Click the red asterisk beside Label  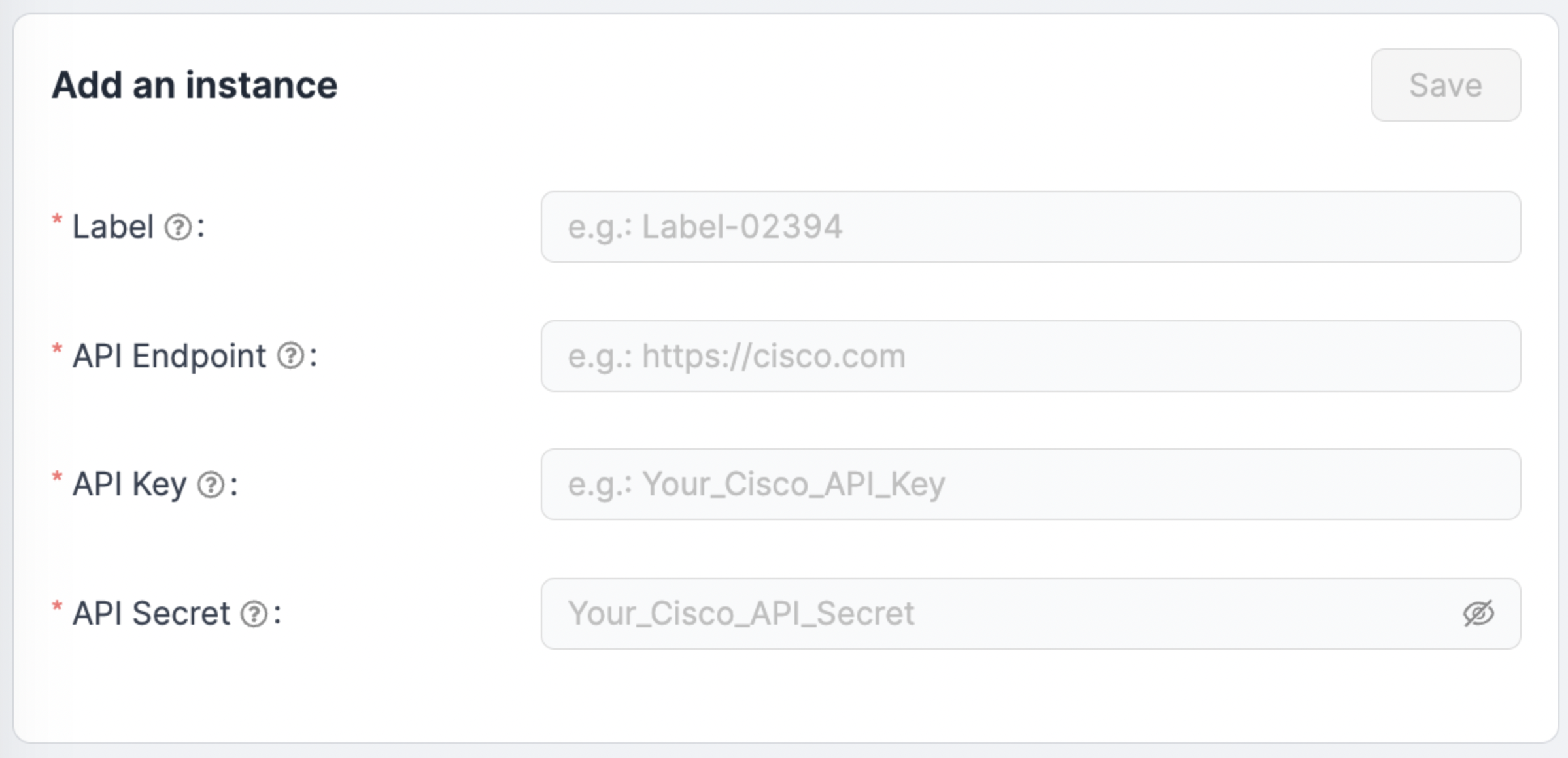(57, 220)
